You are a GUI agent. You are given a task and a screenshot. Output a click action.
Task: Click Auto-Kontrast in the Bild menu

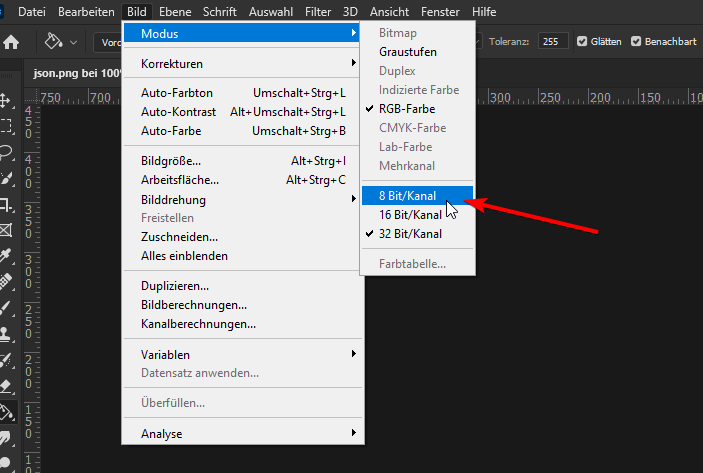[x=178, y=112]
